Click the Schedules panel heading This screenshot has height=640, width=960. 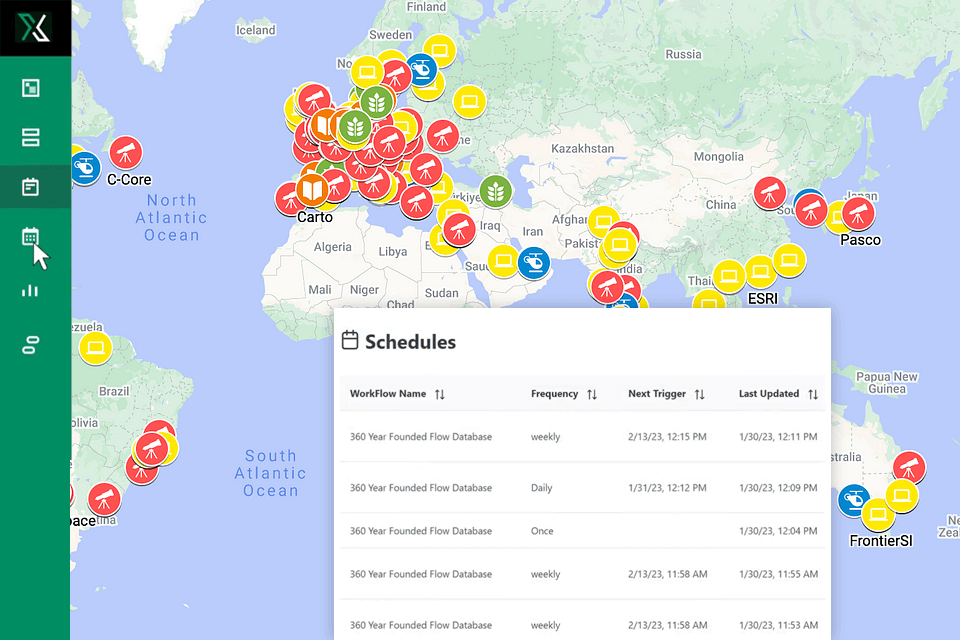click(410, 342)
